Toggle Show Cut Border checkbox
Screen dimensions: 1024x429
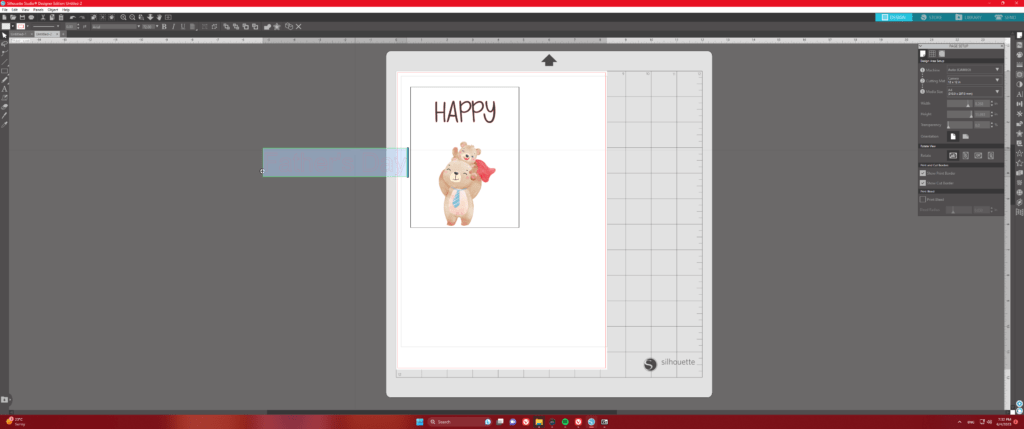tap(922, 183)
